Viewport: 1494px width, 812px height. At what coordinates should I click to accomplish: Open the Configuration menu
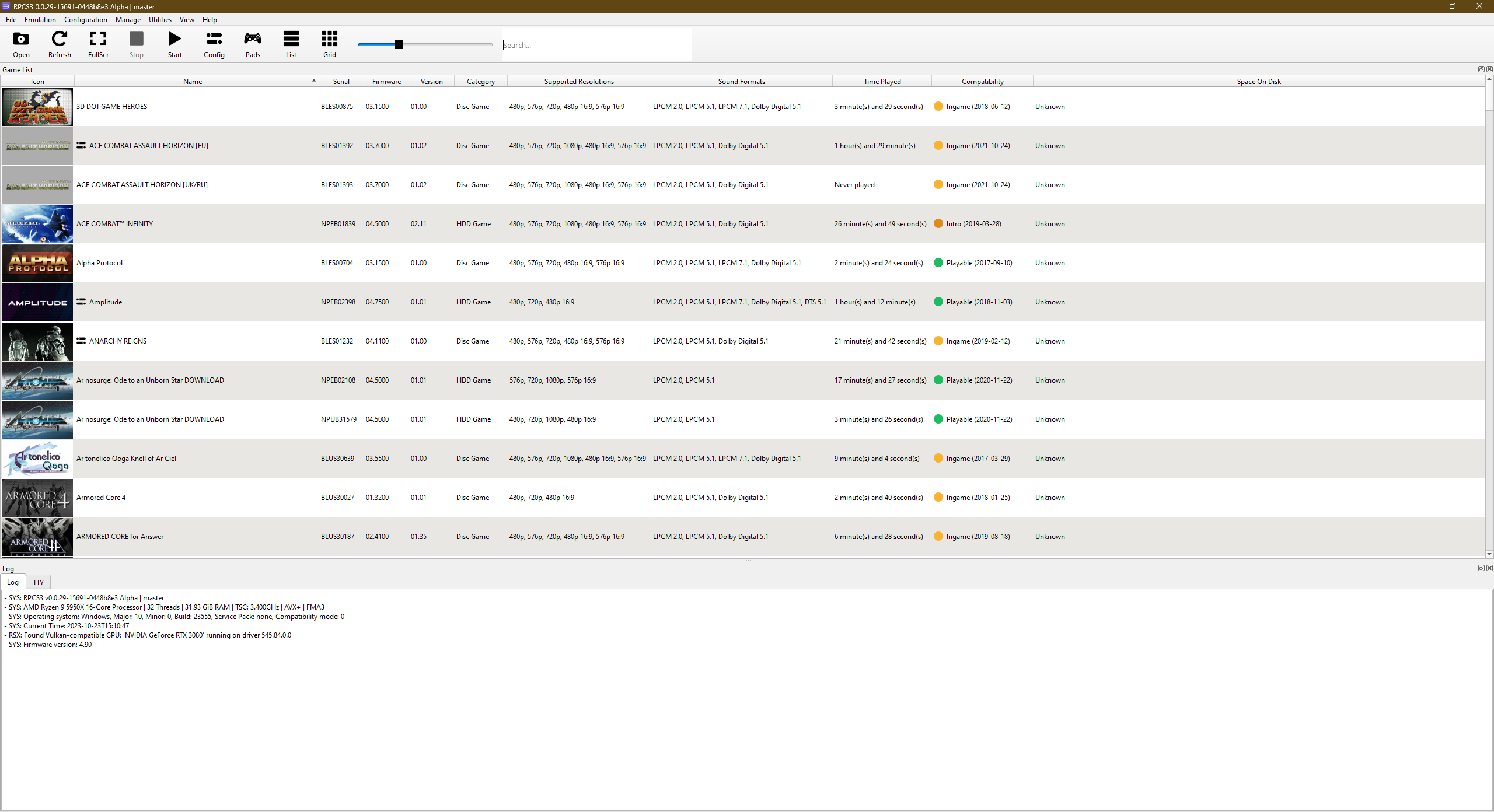click(85, 19)
